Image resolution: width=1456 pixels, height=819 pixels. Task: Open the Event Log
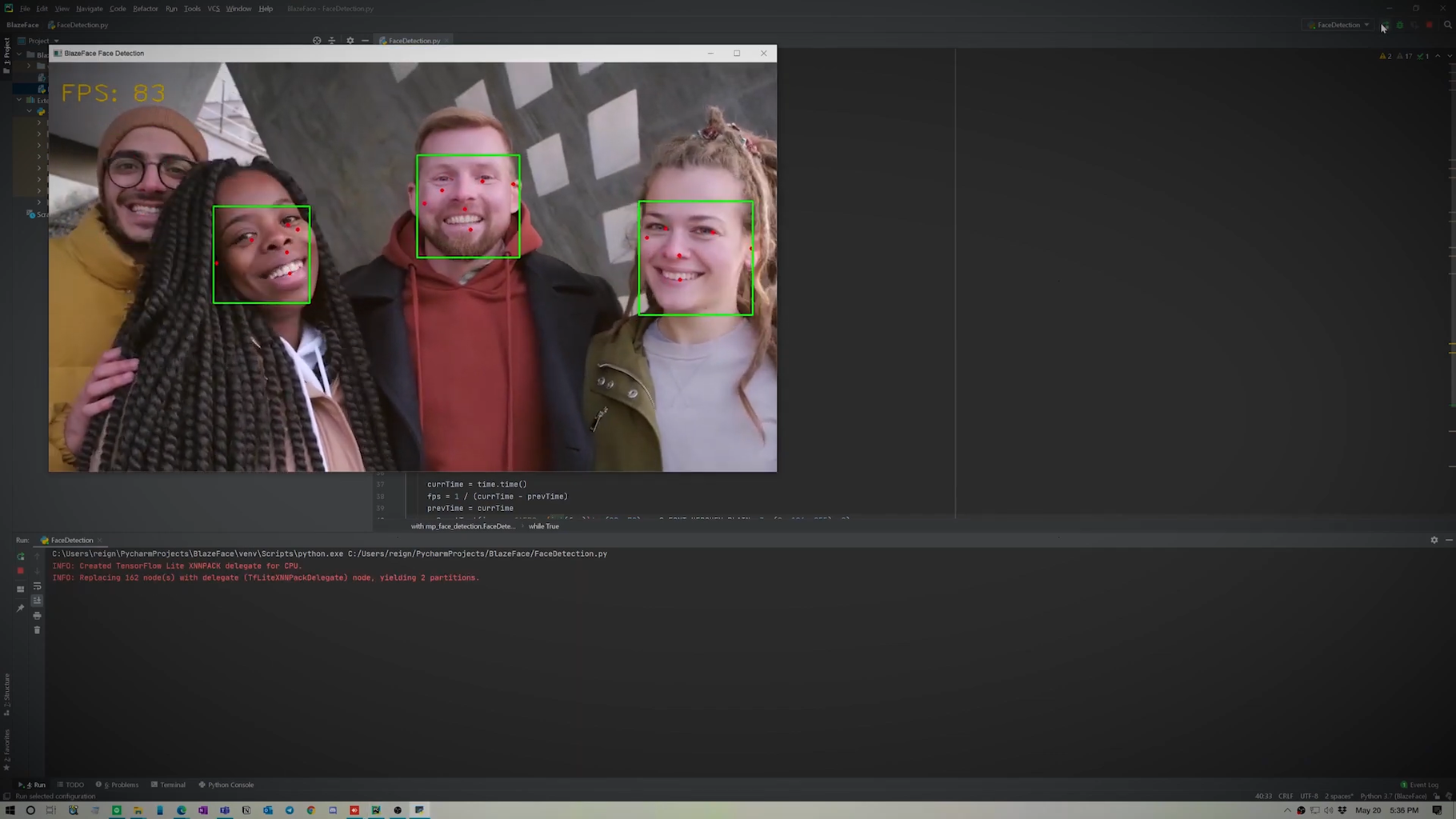[x=1421, y=785]
